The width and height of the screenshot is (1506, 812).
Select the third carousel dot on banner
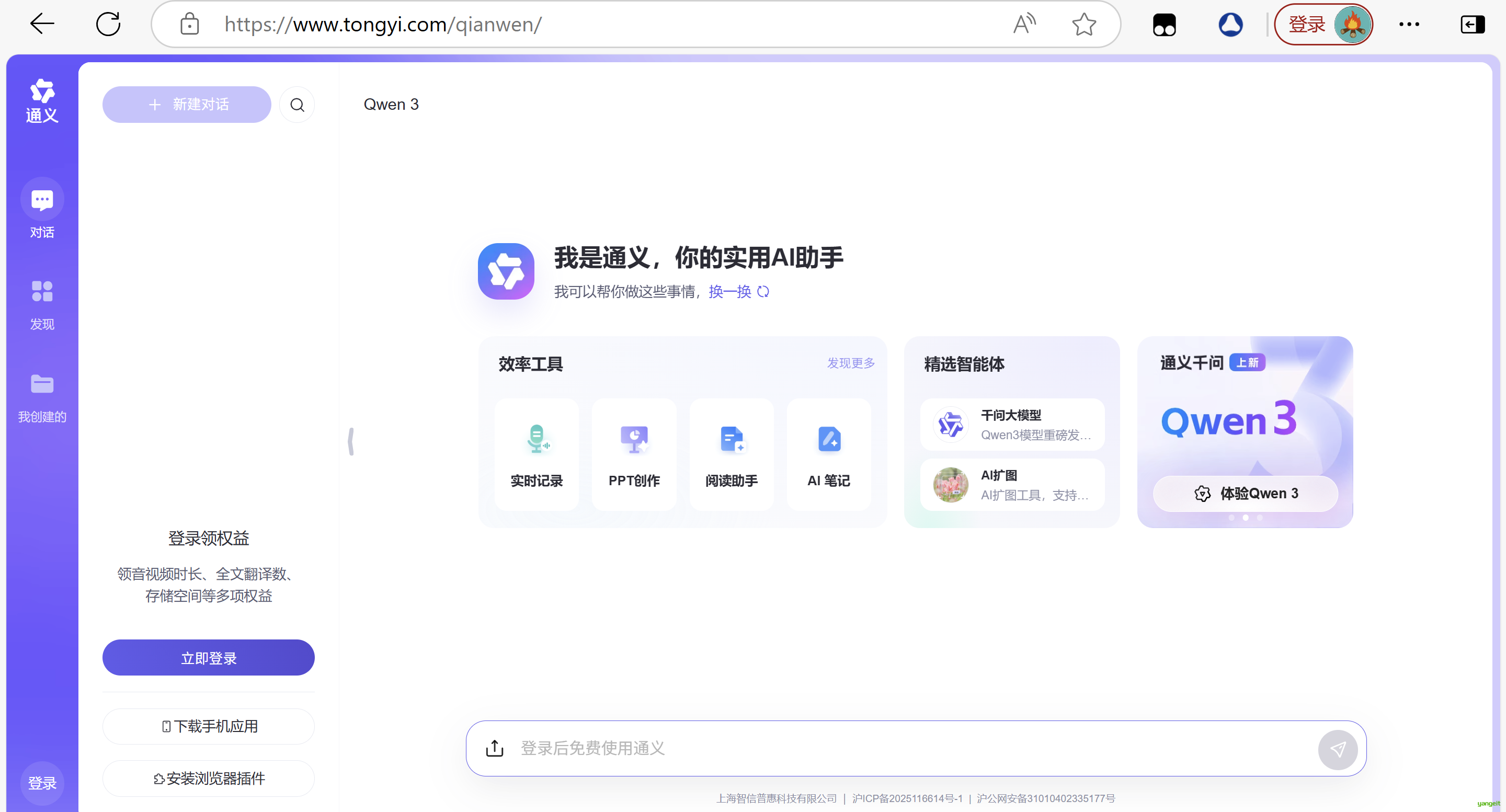(1259, 517)
